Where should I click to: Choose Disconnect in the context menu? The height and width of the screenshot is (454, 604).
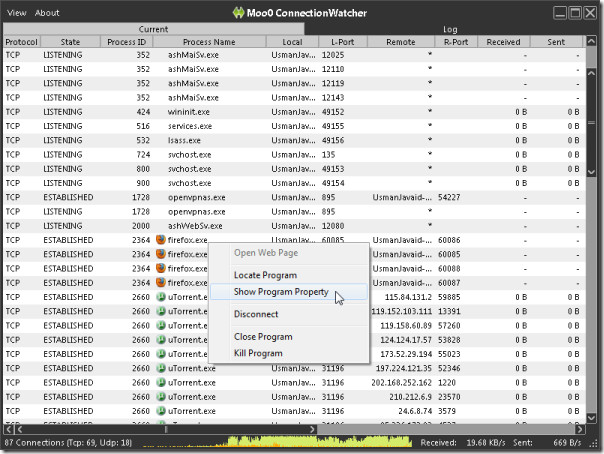click(x=256, y=314)
